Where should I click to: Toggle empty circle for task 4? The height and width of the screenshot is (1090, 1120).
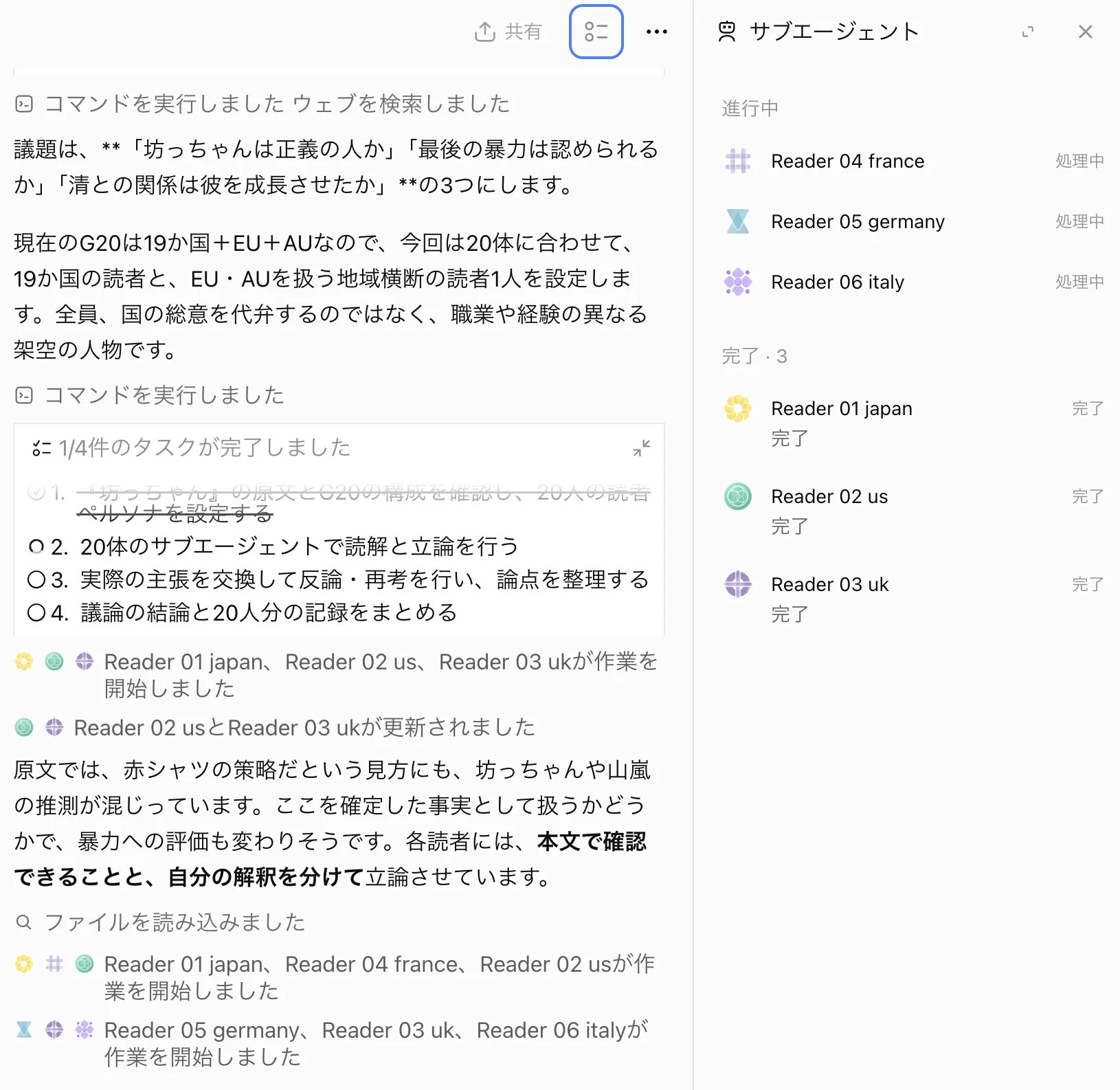tap(36, 612)
